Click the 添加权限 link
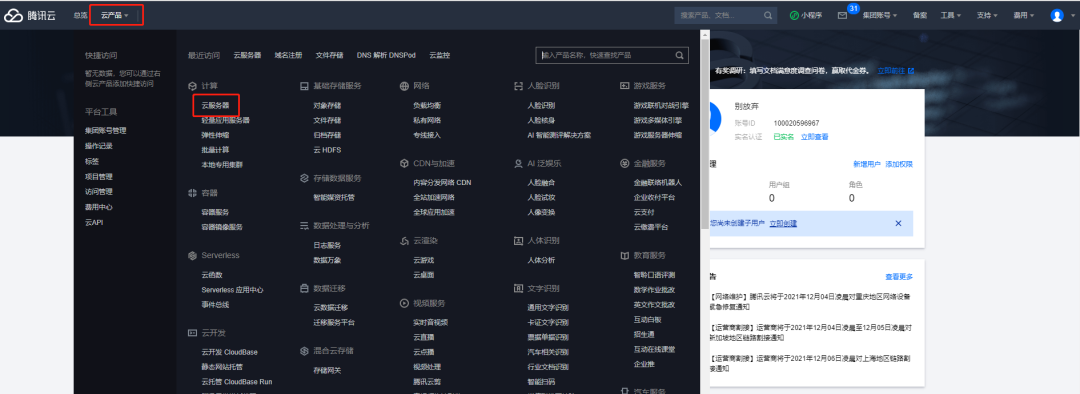 coord(899,164)
